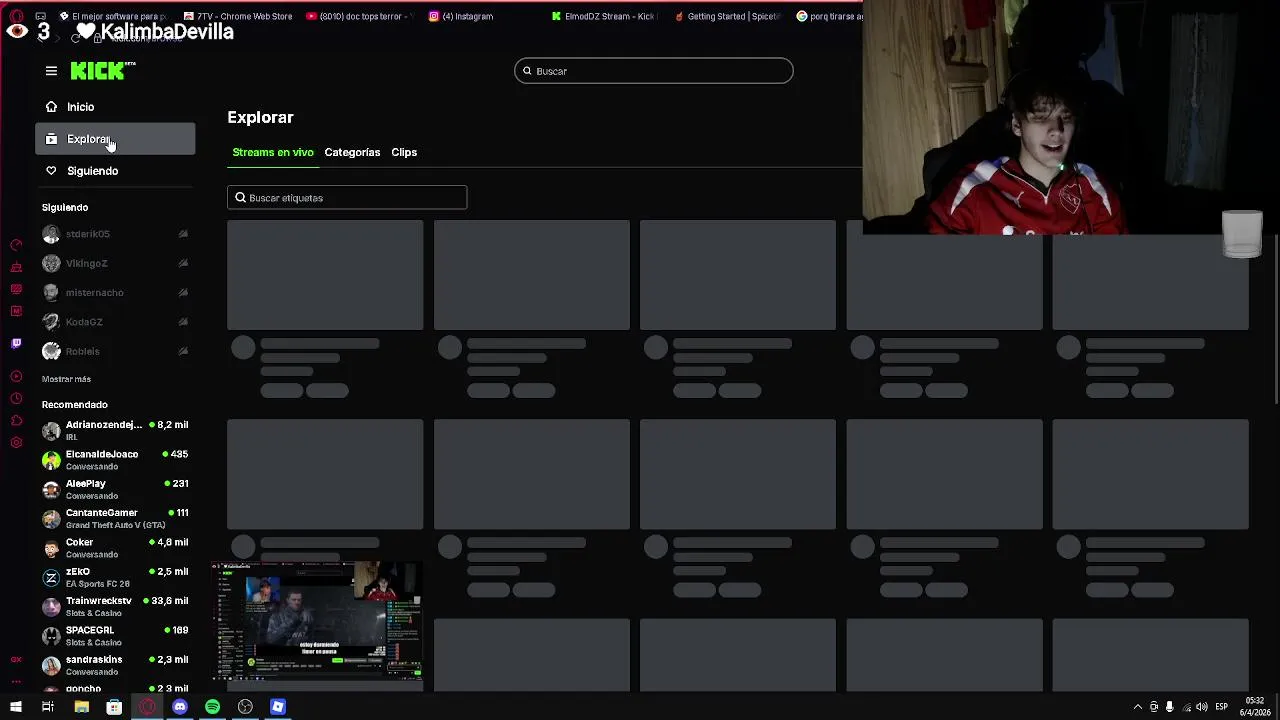Open Discord from taskbar
This screenshot has width=1280, height=720.
(x=180, y=707)
